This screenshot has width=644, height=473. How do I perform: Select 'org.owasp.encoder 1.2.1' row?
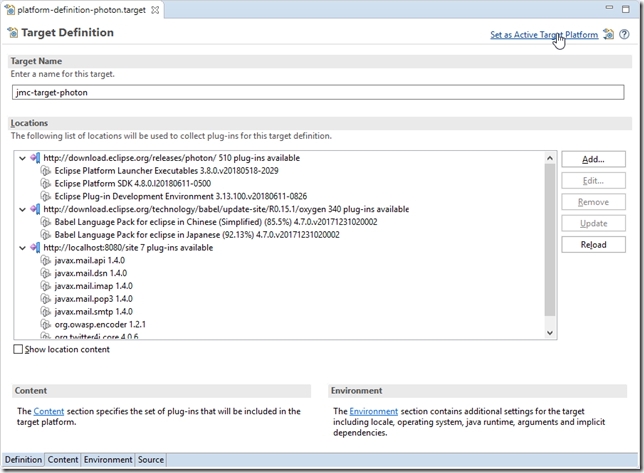click(x=100, y=324)
